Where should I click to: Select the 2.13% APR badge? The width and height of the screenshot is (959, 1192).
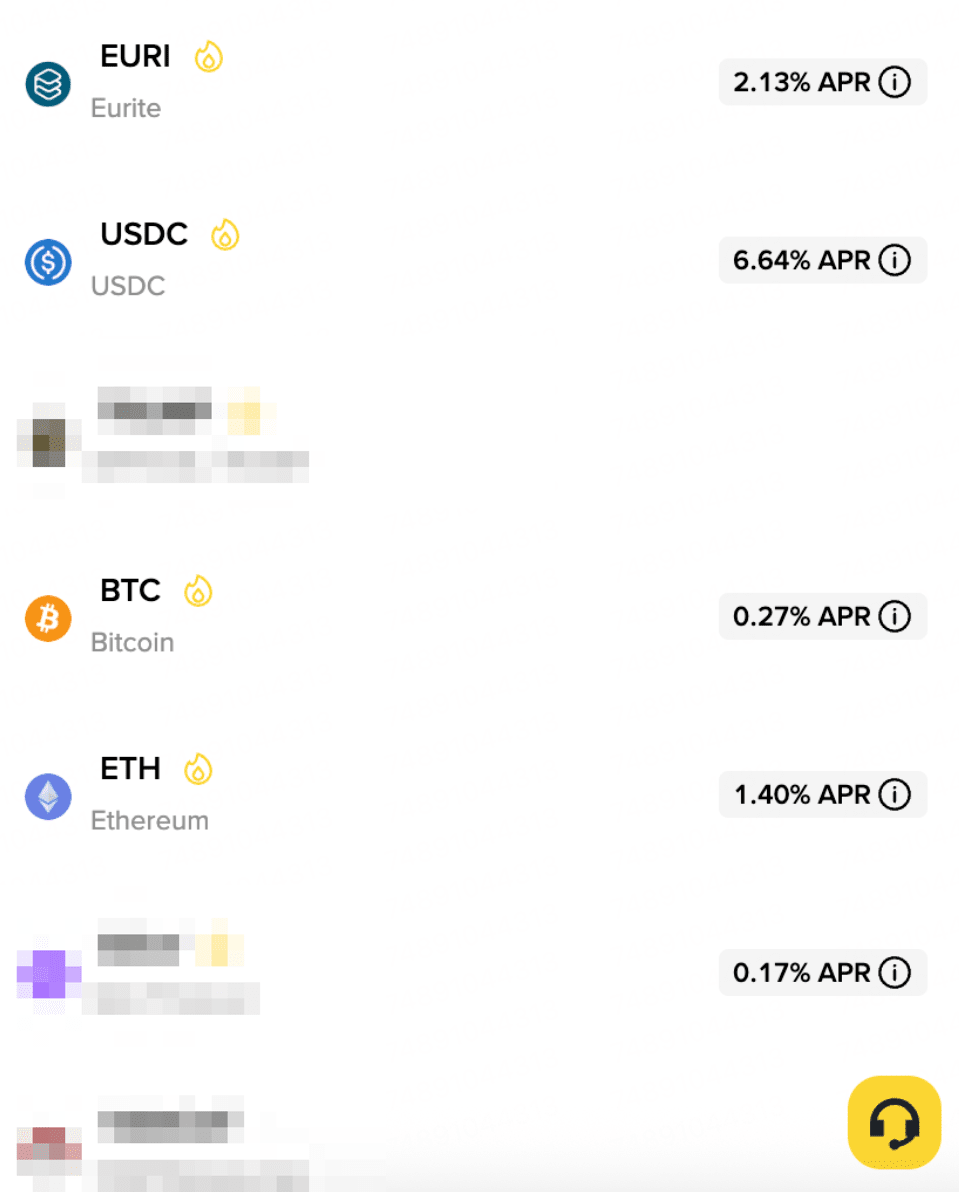(800, 83)
